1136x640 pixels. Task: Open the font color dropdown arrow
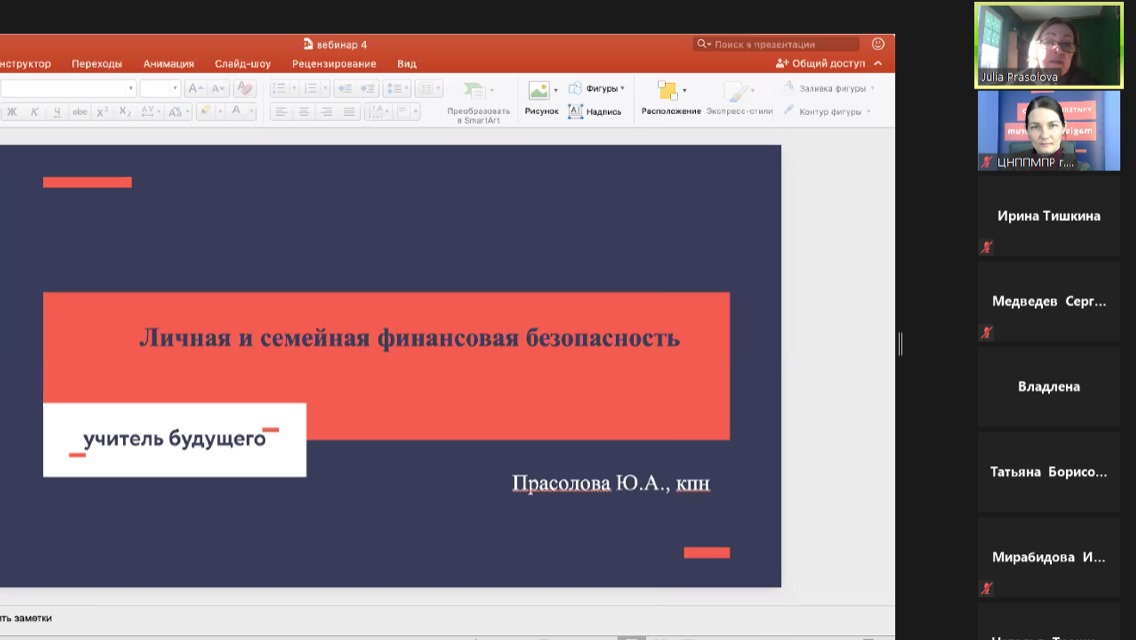click(x=250, y=110)
